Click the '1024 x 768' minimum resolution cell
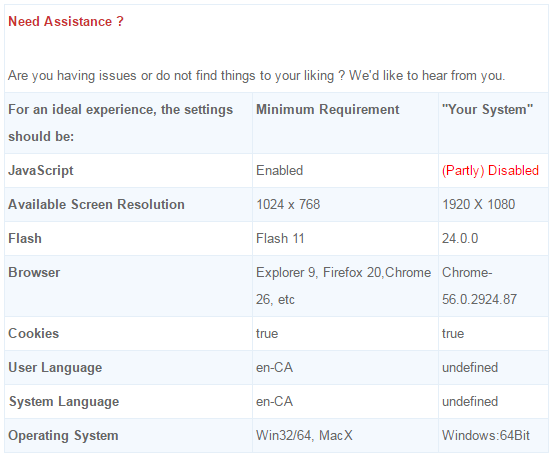Screen dimensions: 553x456 288,205
